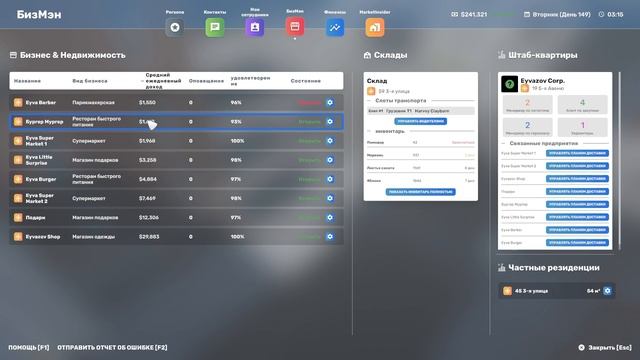Open settings gear for Eyva Super Market 2

330,198
